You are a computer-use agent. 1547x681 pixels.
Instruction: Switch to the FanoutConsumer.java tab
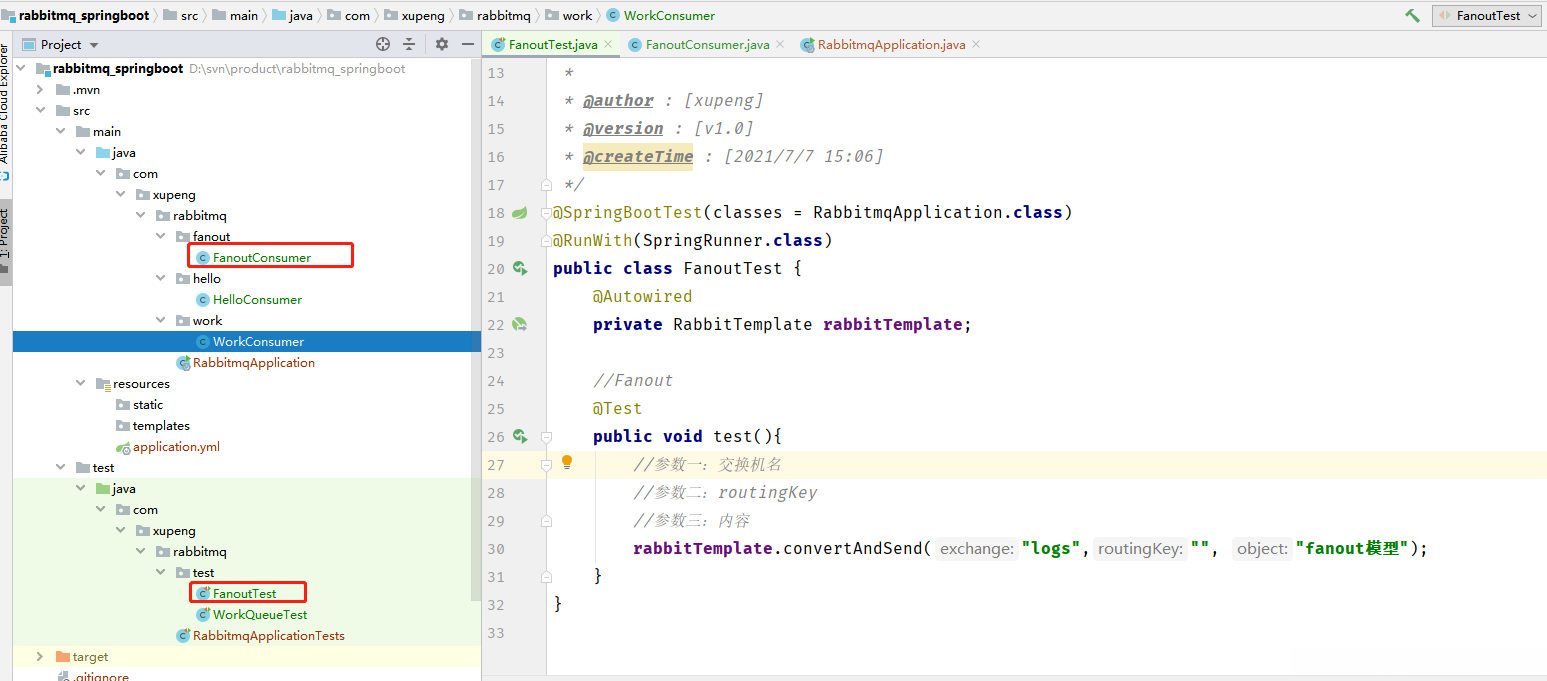(707, 45)
